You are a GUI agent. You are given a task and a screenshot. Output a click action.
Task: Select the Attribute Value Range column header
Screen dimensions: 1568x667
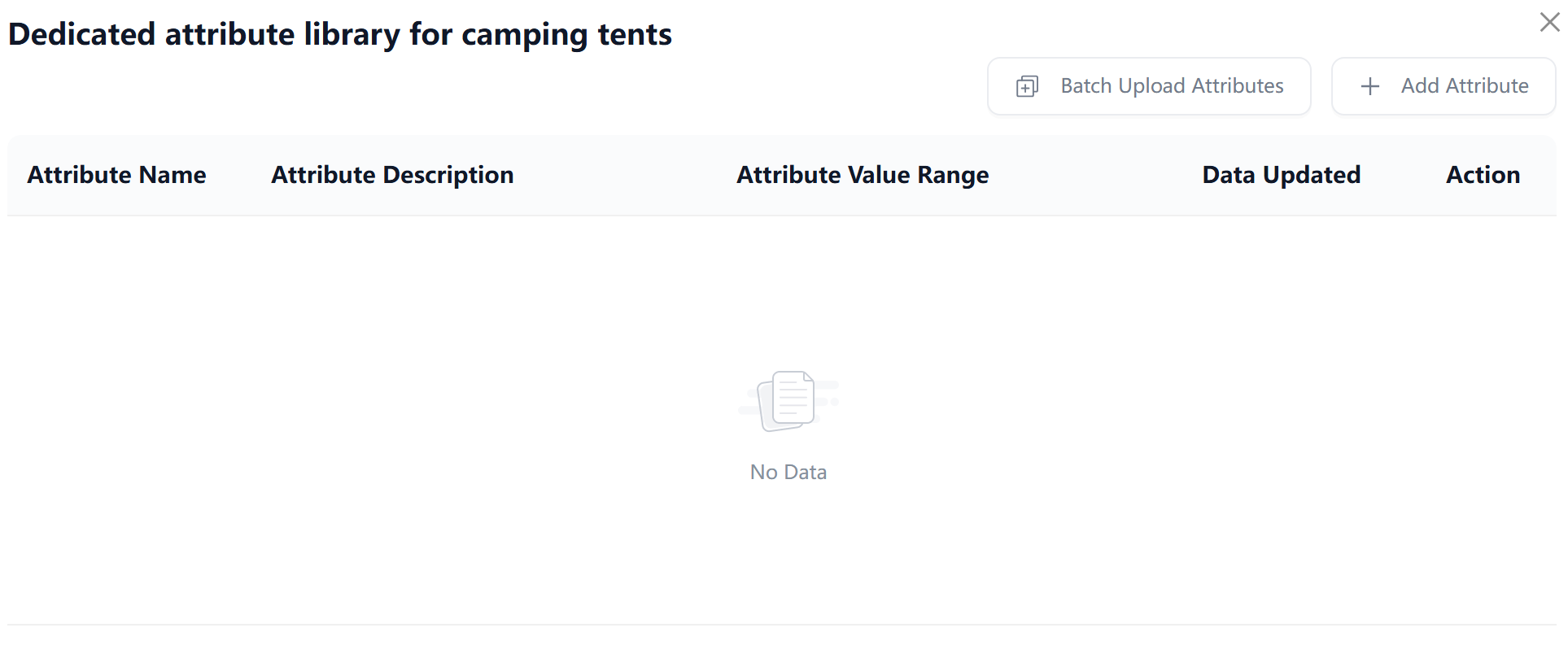[862, 175]
